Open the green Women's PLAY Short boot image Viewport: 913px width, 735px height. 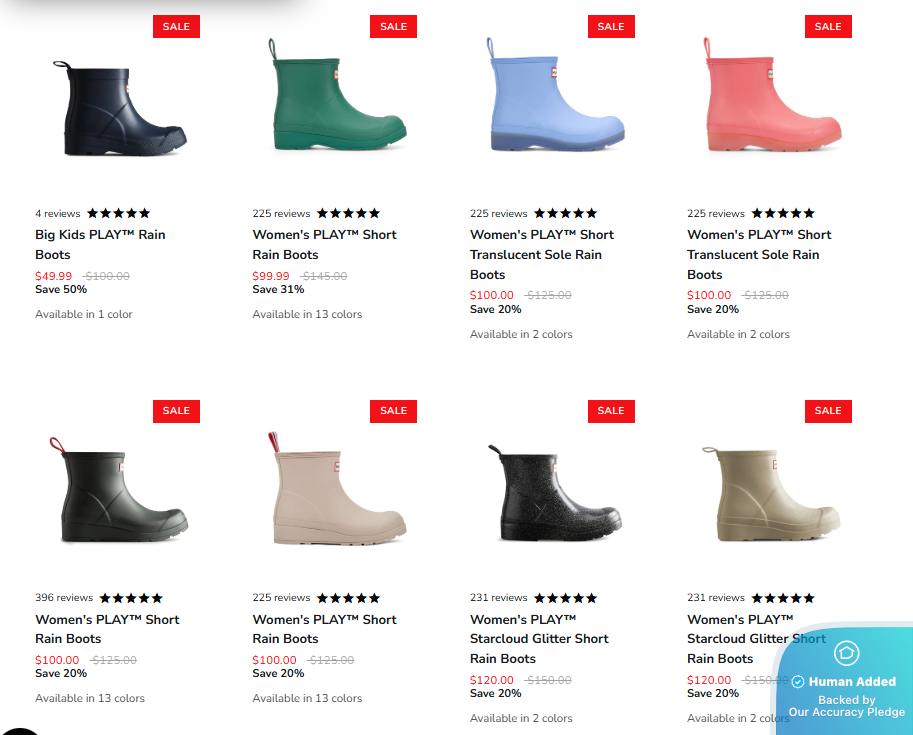click(x=337, y=94)
